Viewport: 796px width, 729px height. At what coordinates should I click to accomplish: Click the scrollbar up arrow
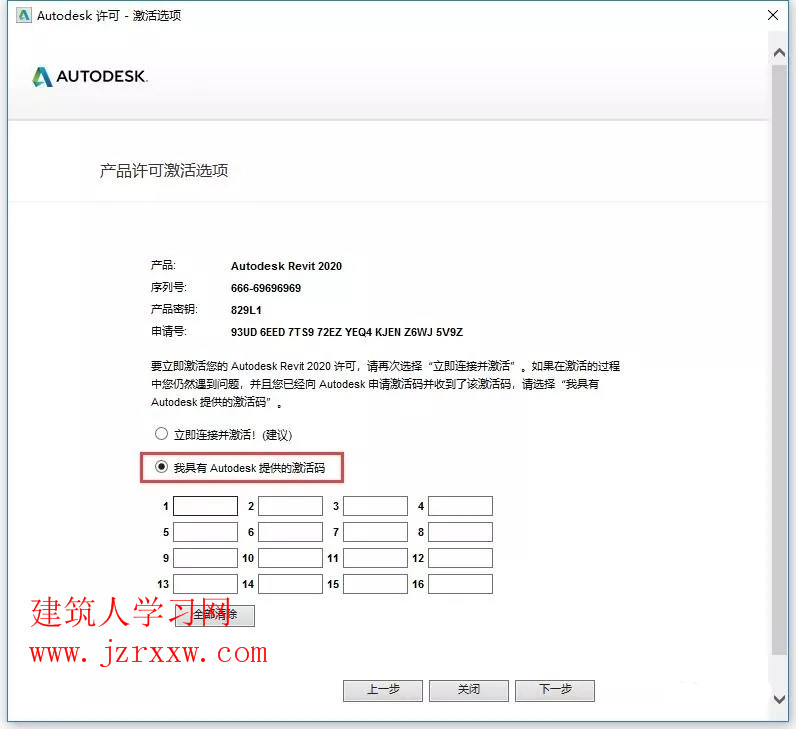point(779,52)
